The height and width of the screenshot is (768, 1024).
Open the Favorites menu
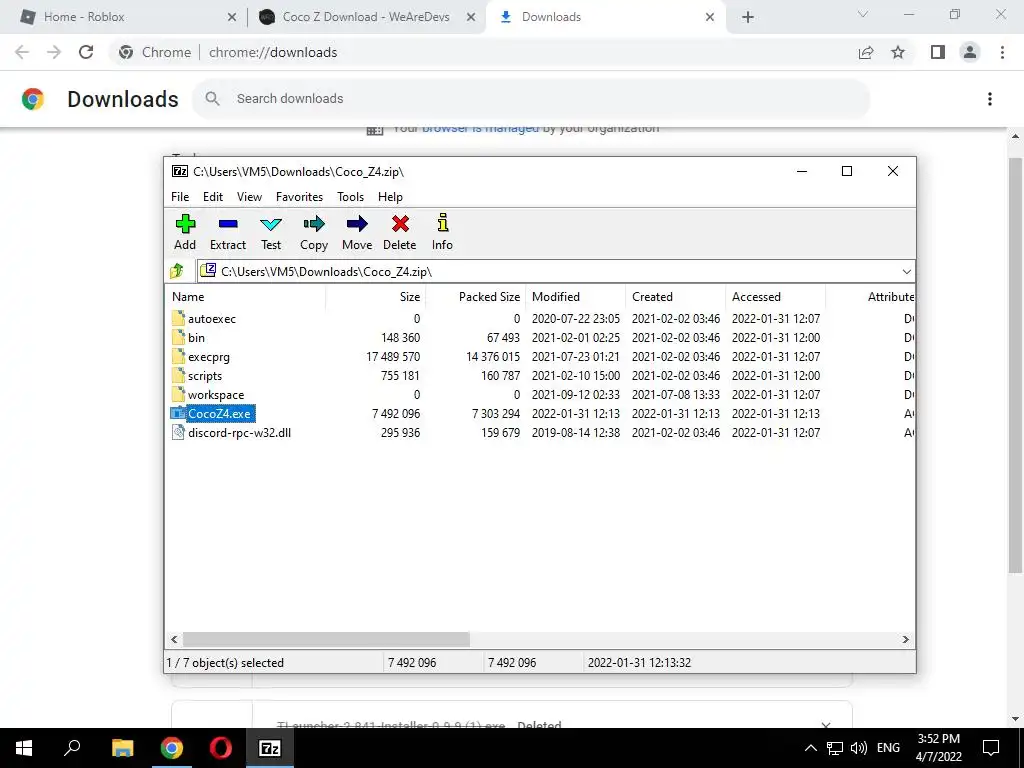299,197
